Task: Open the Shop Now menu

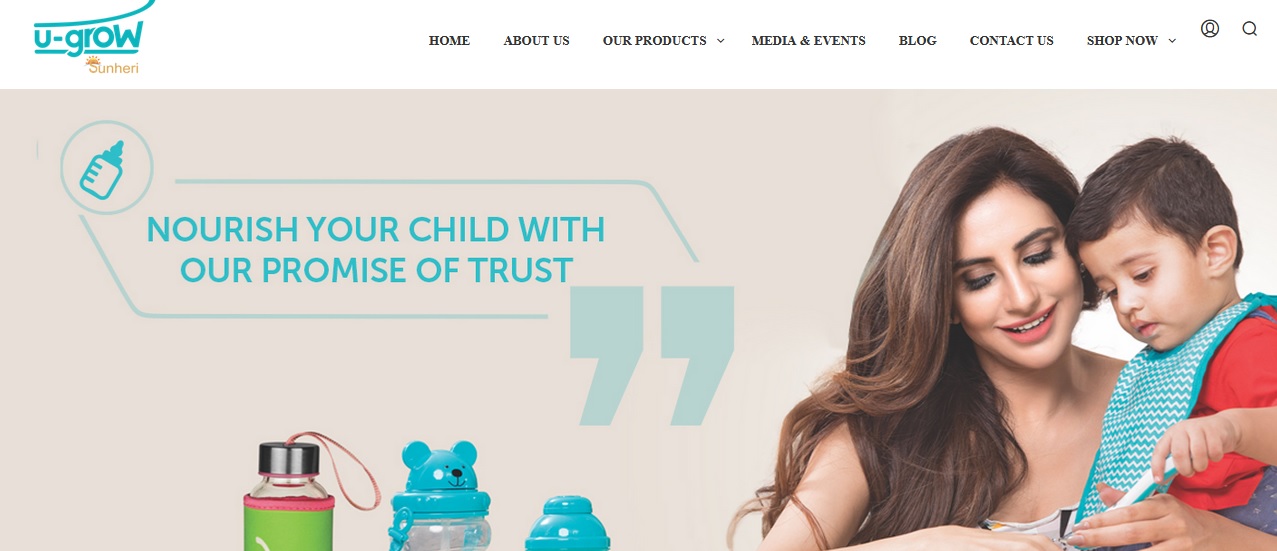Action: click(x=1122, y=41)
